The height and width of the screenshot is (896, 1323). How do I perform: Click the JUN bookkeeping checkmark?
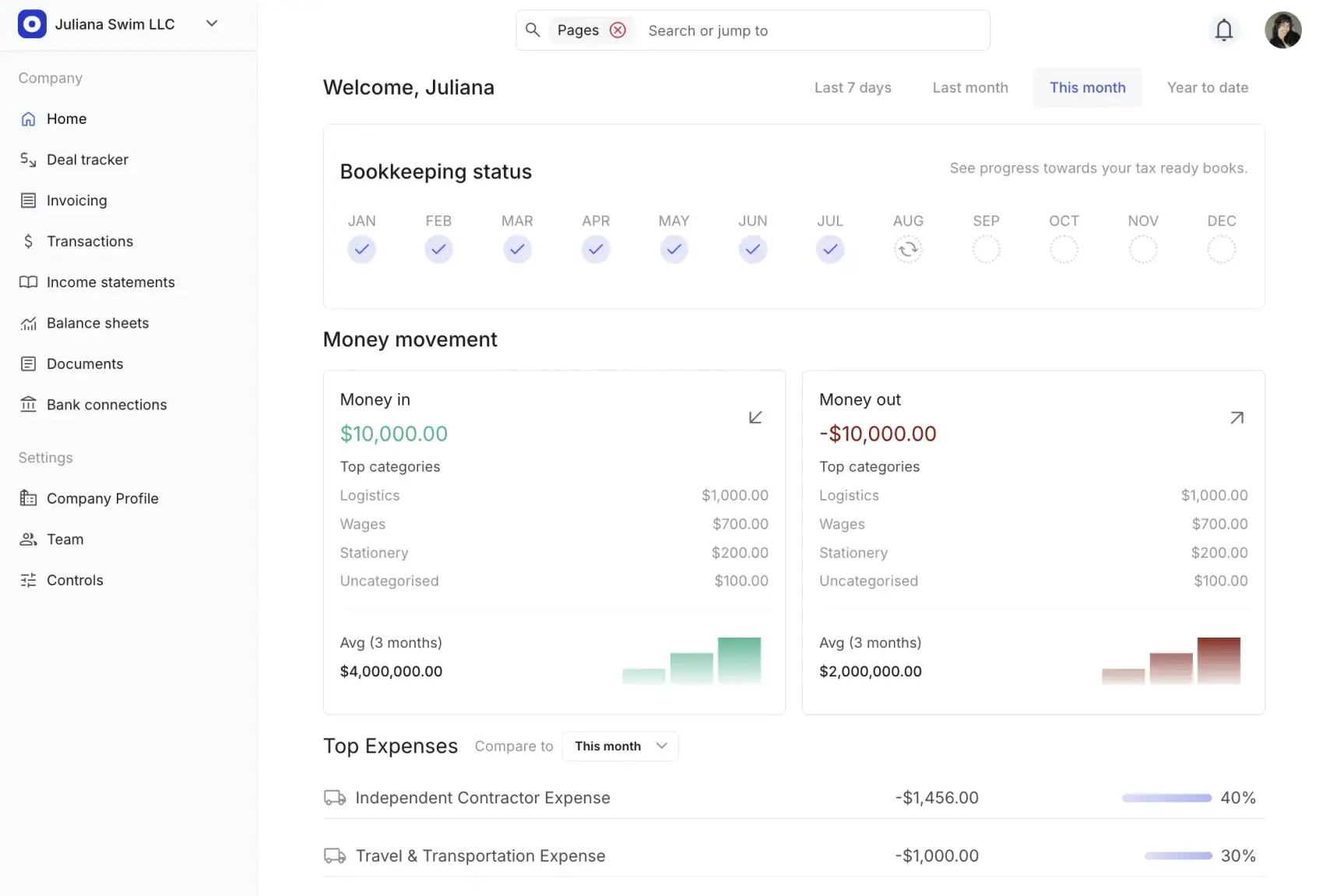pos(752,249)
